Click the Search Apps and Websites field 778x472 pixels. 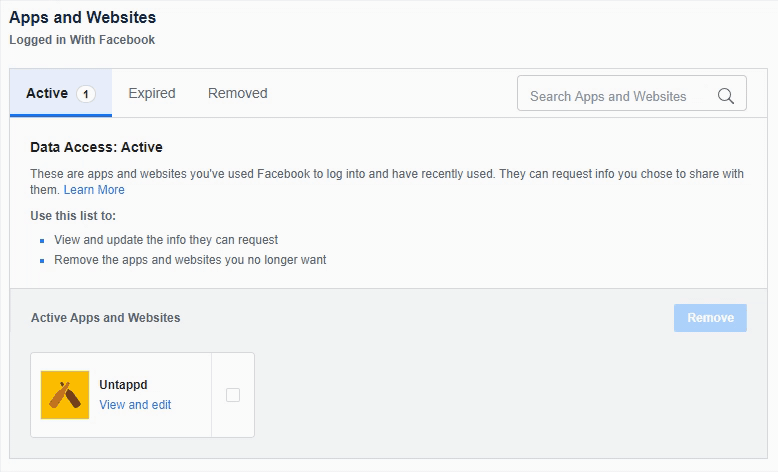pos(632,93)
